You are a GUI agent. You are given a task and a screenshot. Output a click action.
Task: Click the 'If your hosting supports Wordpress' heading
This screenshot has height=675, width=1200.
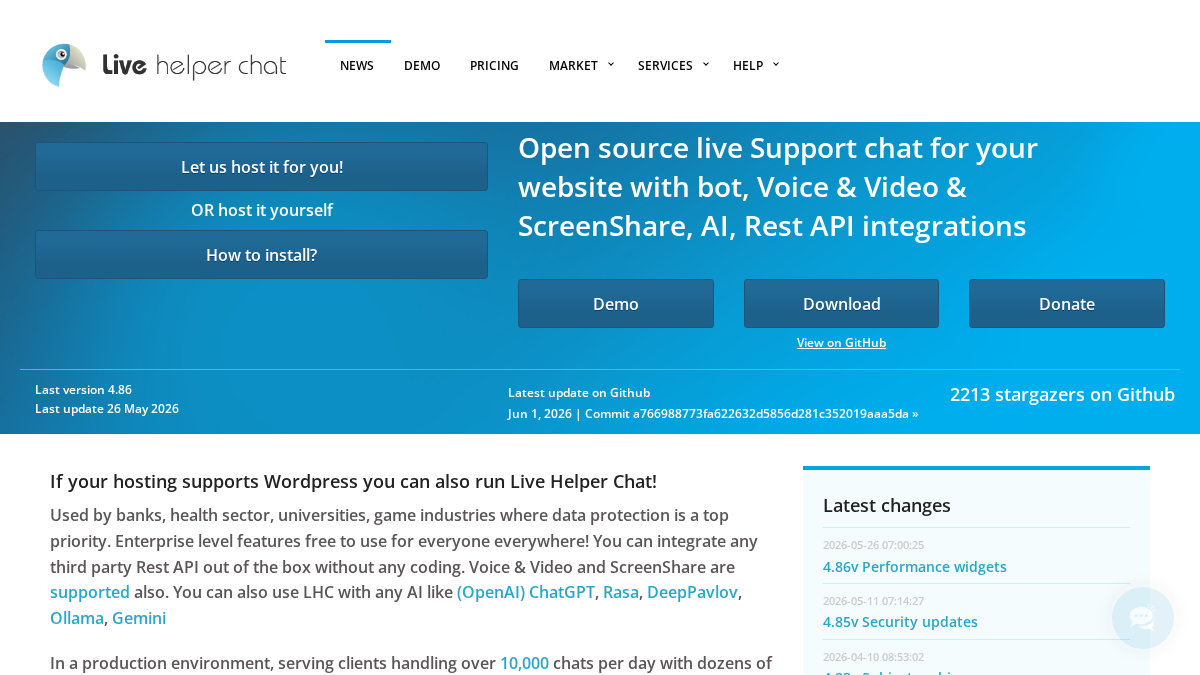coord(353,481)
